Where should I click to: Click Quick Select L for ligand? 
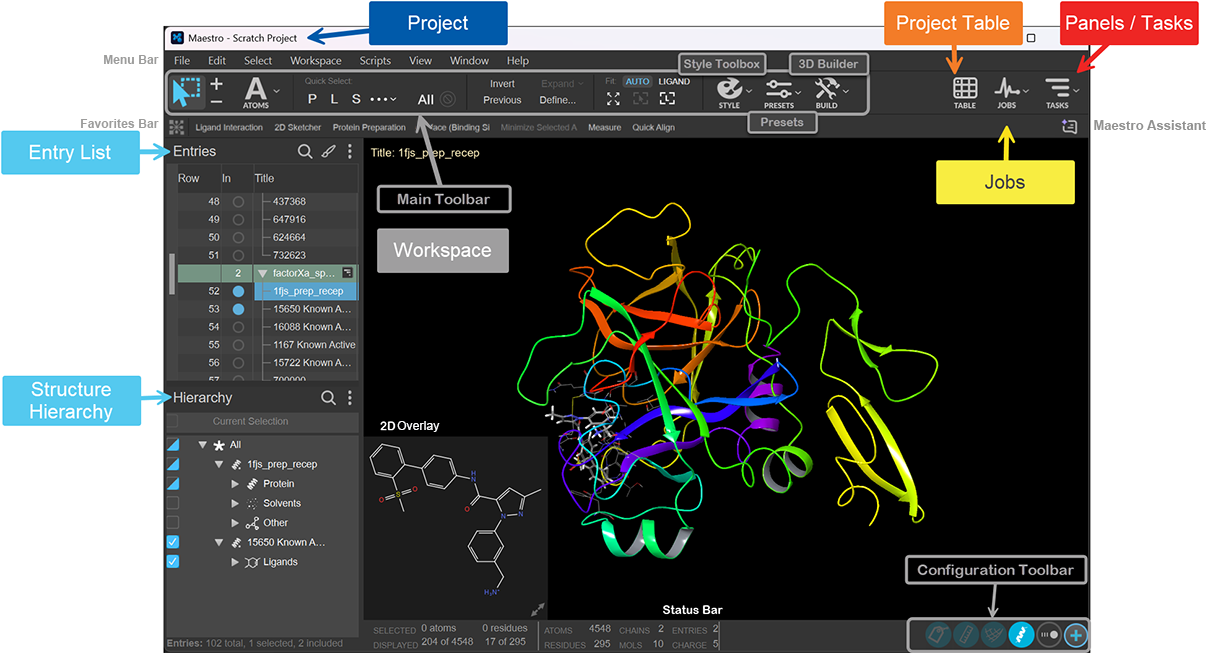pyautogui.click(x=334, y=99)
